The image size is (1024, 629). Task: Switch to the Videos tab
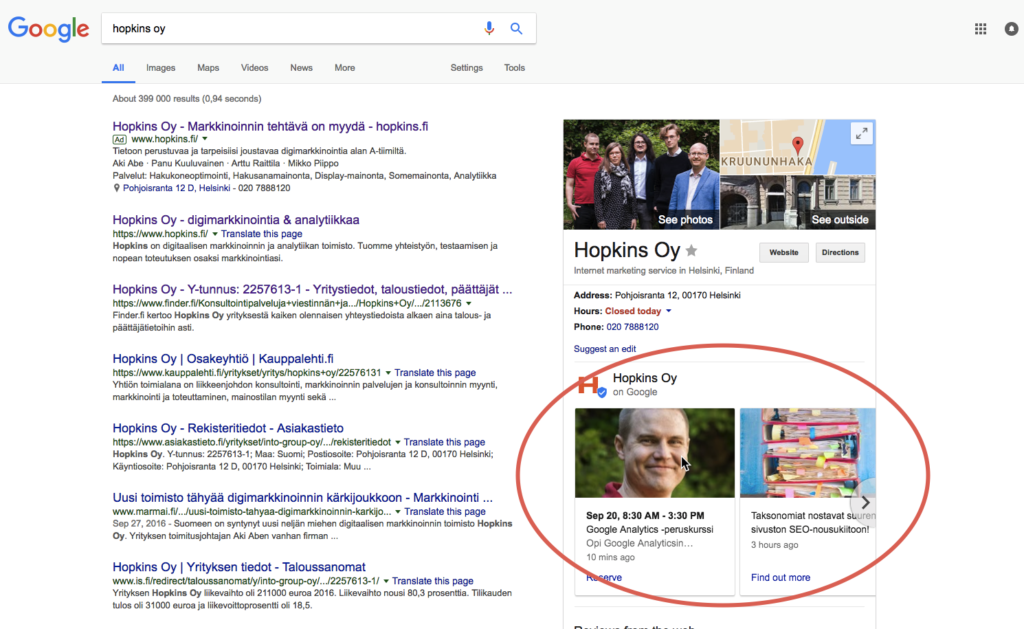254,68
